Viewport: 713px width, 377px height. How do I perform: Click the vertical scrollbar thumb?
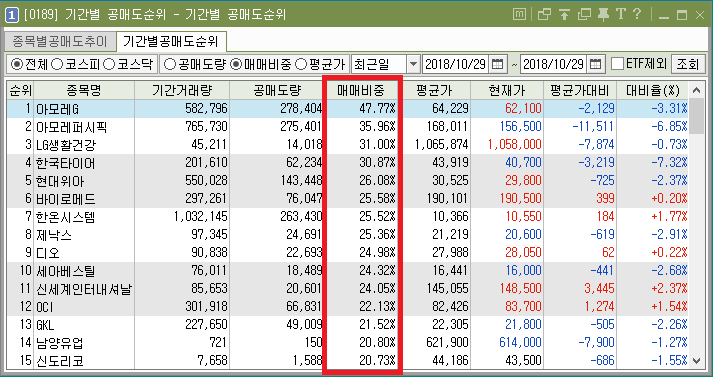pos(697,117)
